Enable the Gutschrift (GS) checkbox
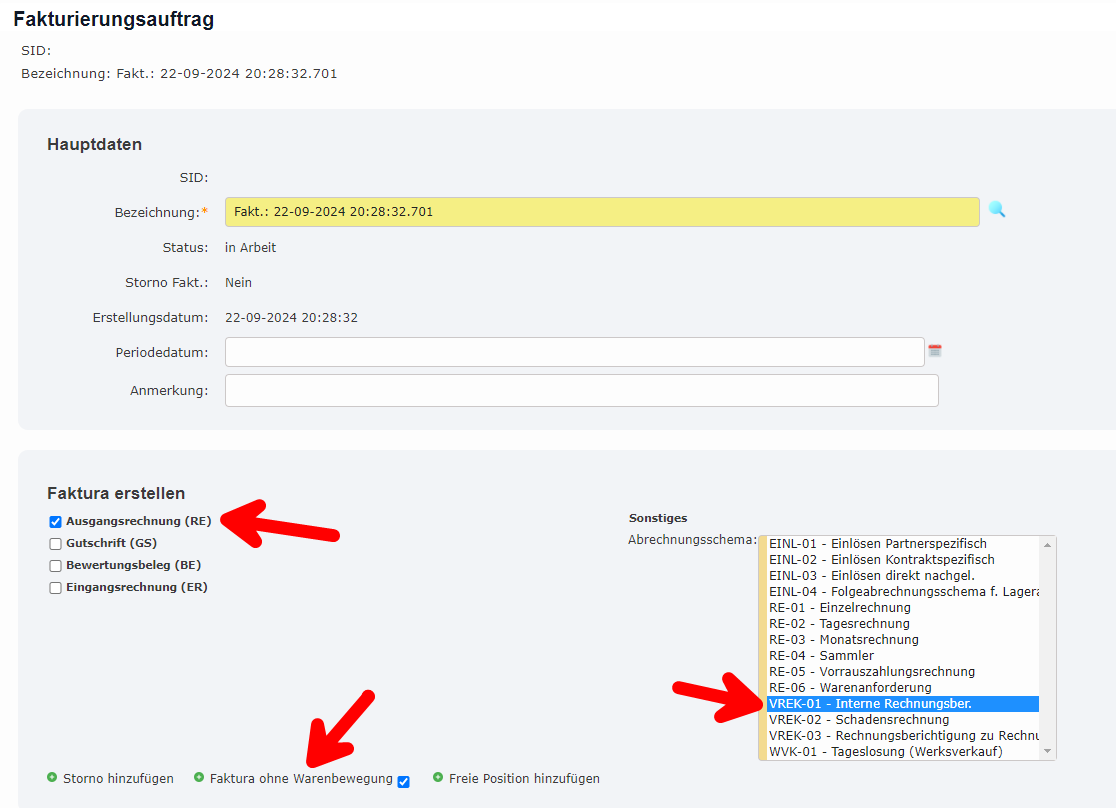 [x=56, y=544]
